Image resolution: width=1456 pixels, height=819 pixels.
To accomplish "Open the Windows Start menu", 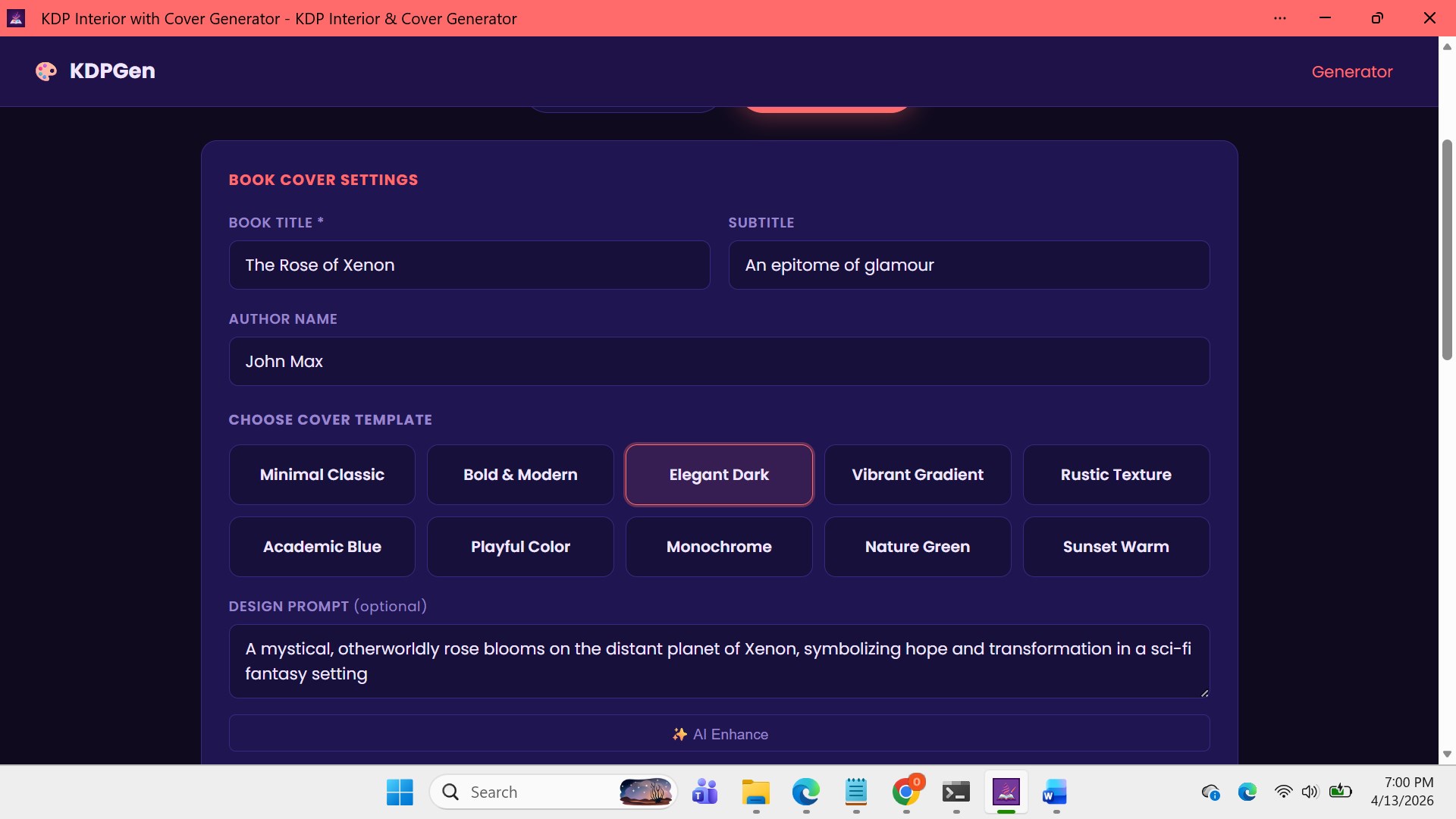I will click(x=400, y=792).
